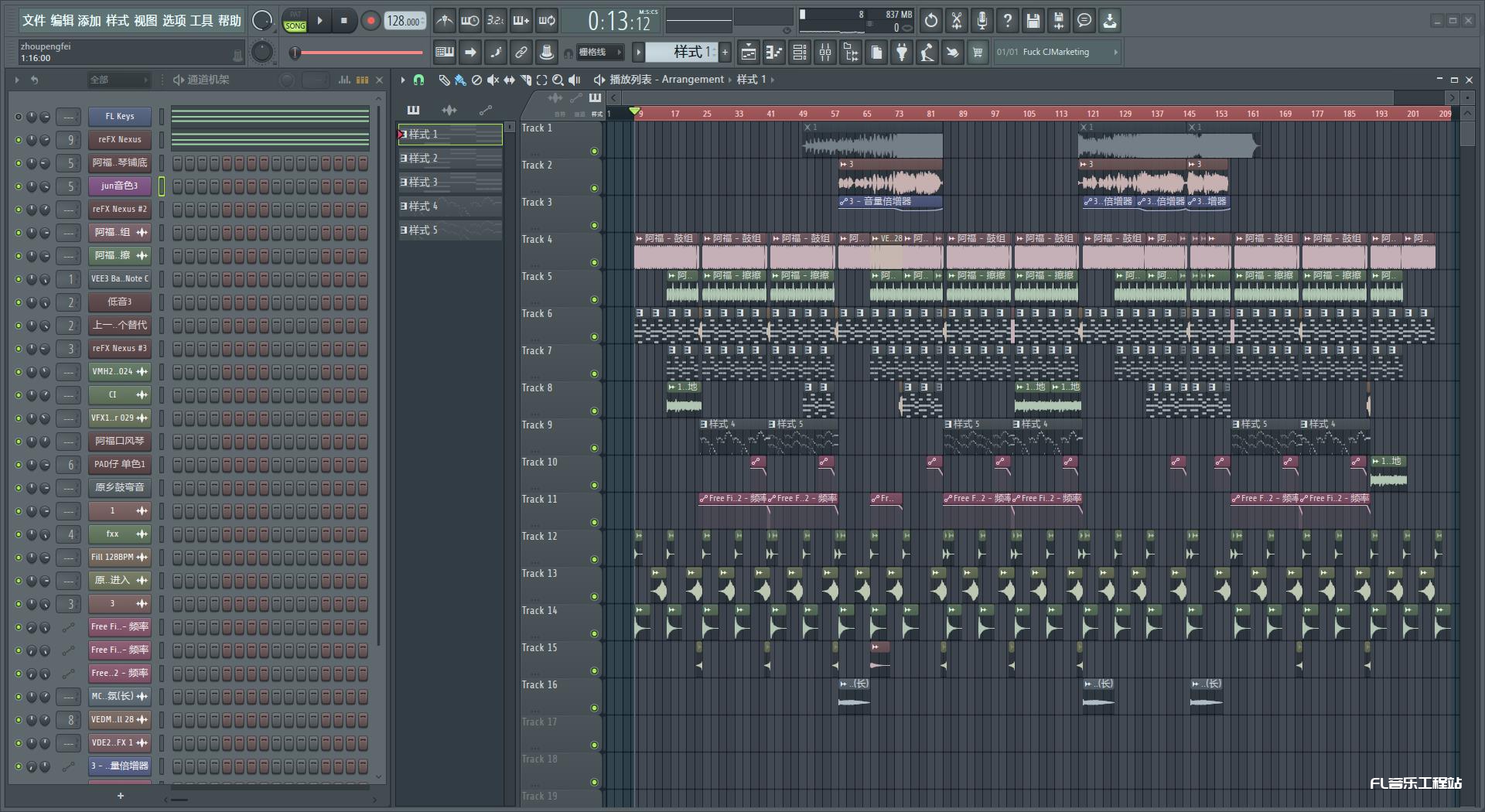The image size is (1485, 812).
Task: Toggle typing keyboard to piano icon
Action: (445, 53)
